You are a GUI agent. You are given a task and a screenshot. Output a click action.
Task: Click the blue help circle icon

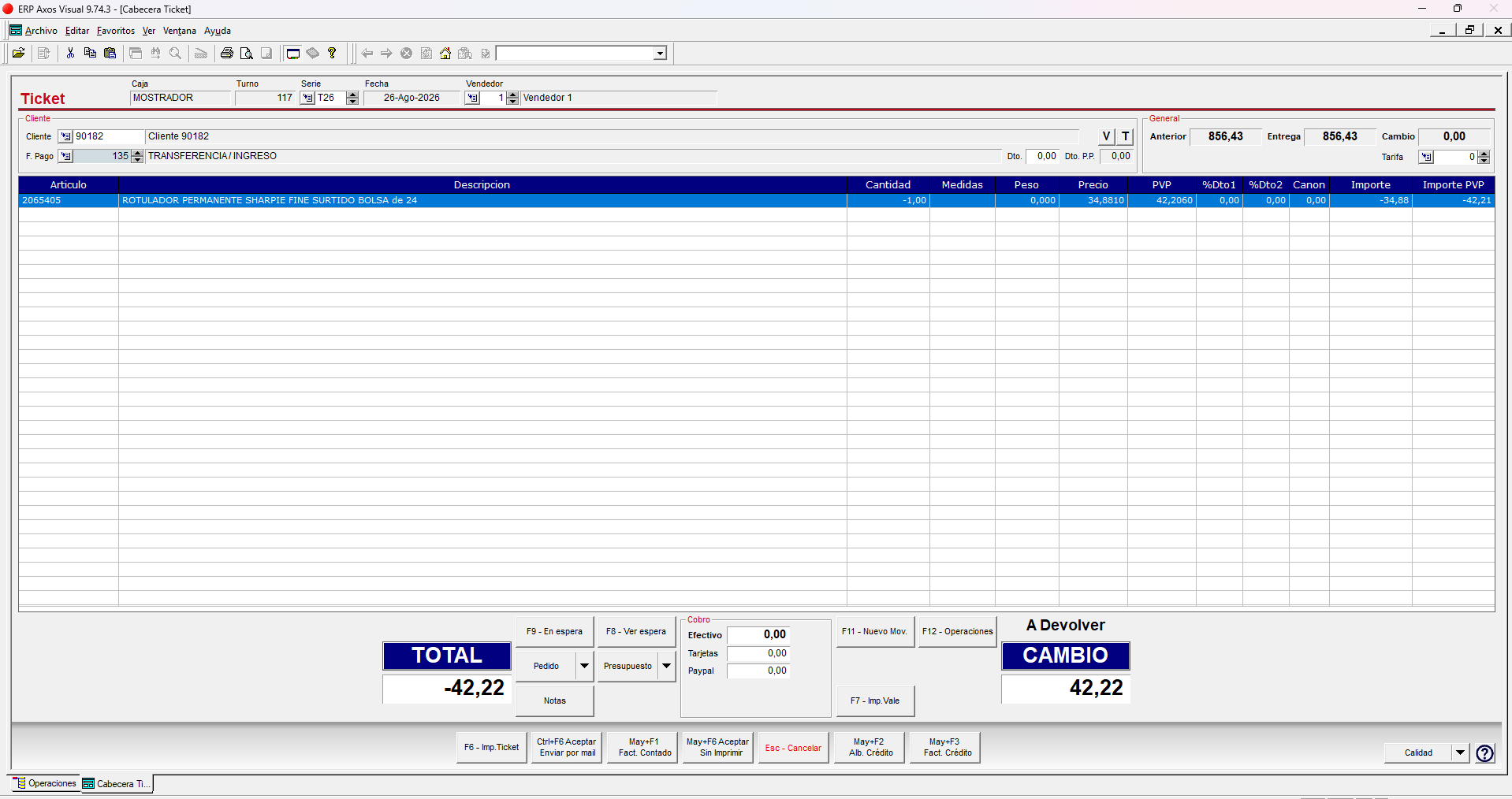pos(1484,753)
